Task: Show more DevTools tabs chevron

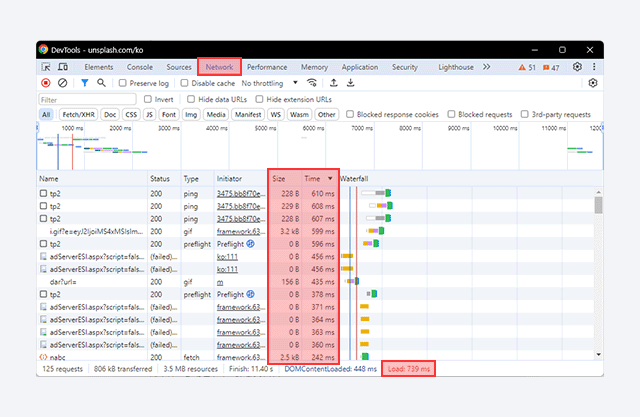Action: click(x=487, y=67)
